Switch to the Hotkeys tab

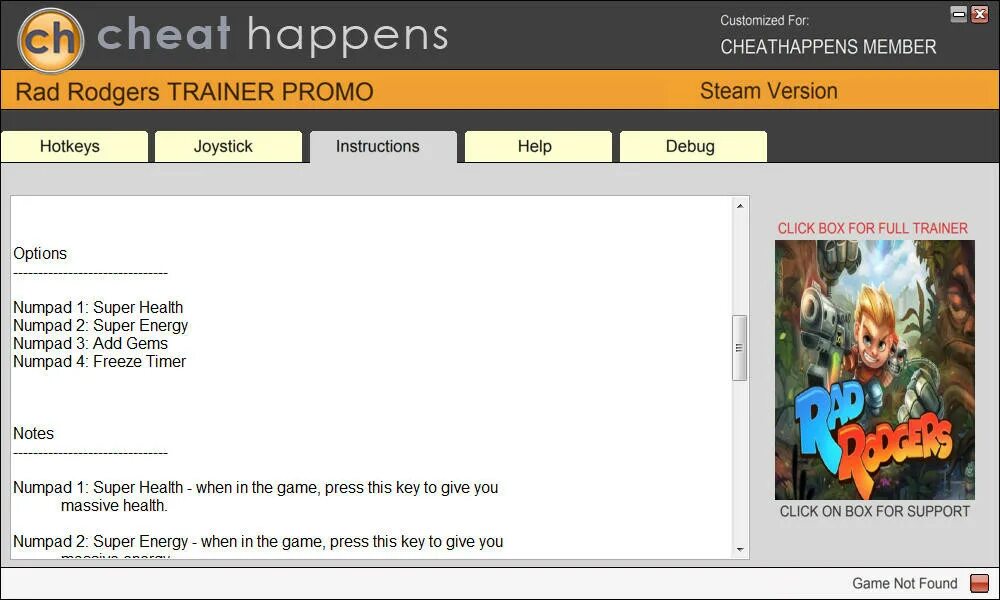click(x=74, y=147)
